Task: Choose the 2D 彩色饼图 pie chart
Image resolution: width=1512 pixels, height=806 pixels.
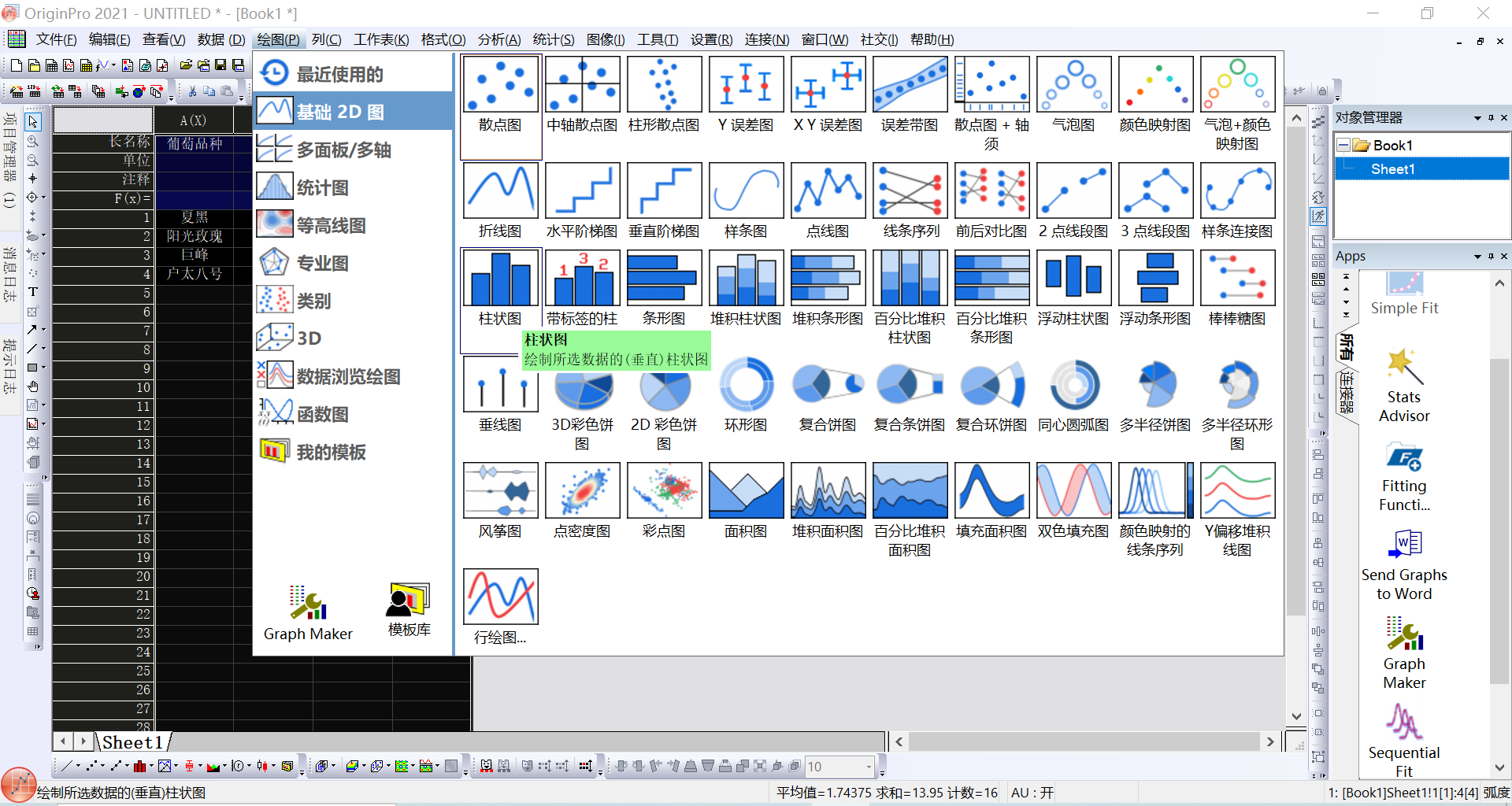Action: pos(664,386)
